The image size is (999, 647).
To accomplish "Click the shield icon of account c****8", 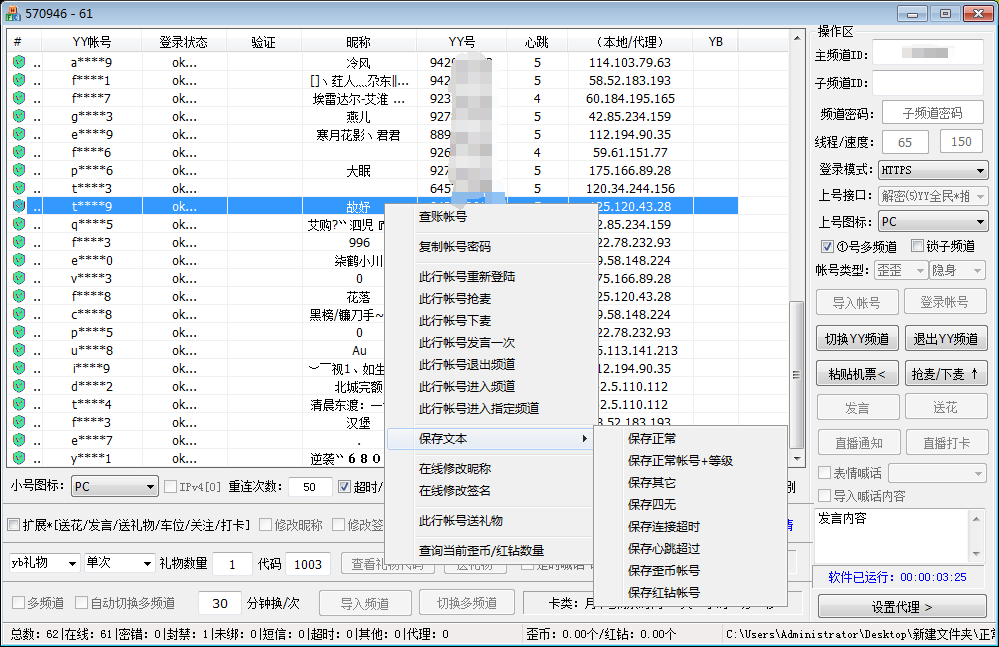I will coord(18,314).
